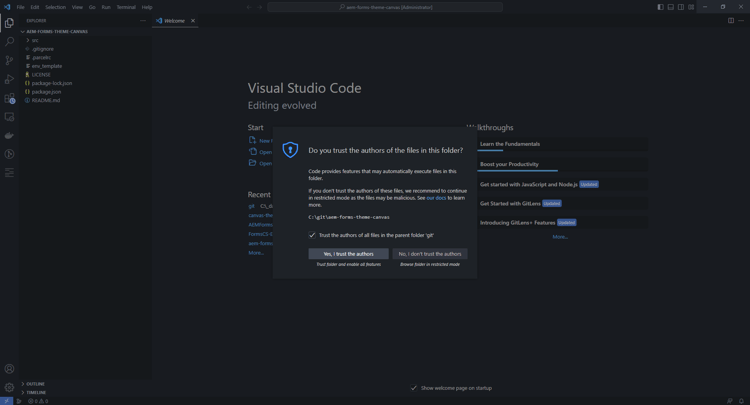Toggle Show welcome page on startup

click(414, 388)
